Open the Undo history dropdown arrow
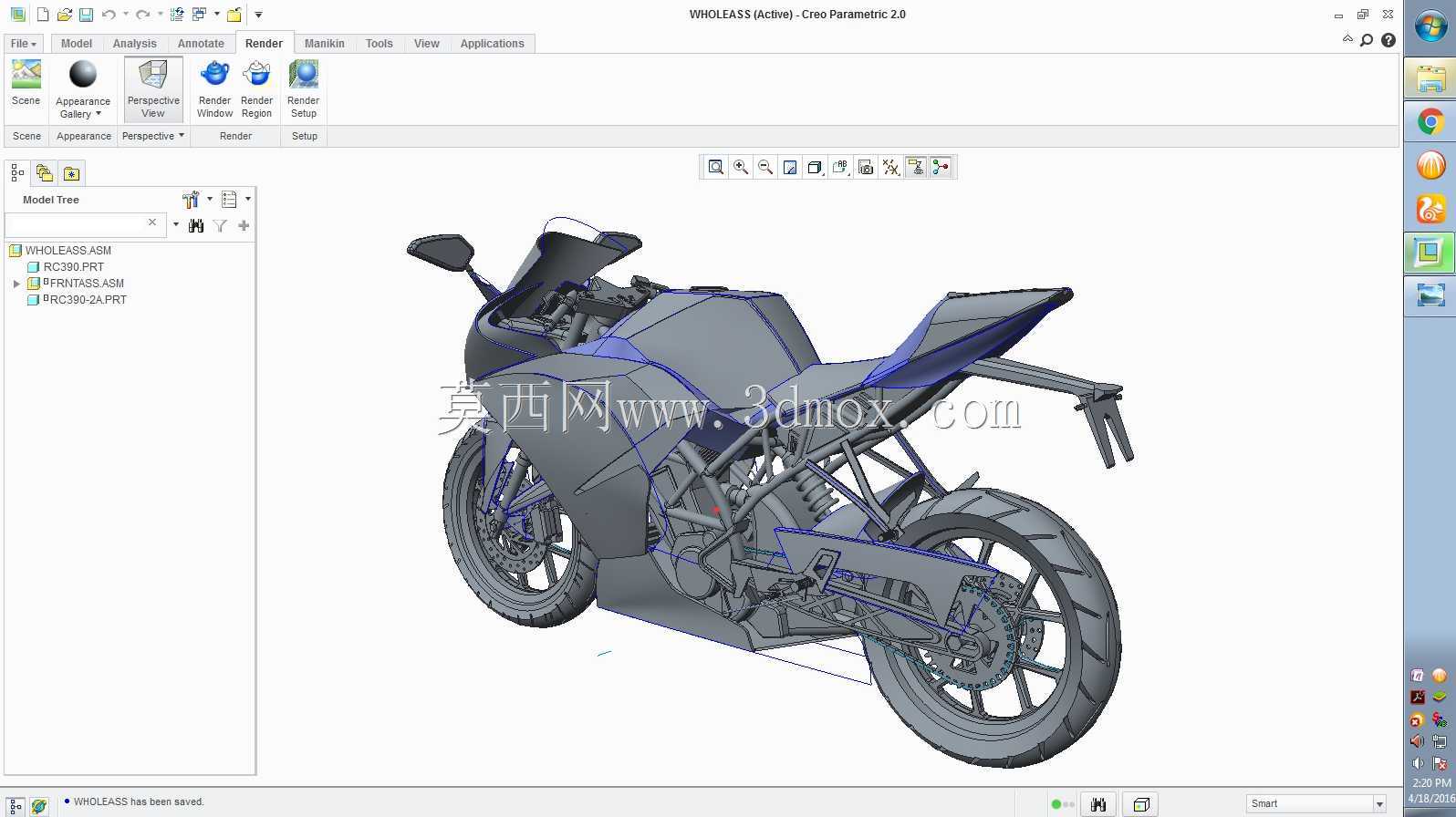The width and height of the screenshot is (1456, 817). (x=126, y=15)
